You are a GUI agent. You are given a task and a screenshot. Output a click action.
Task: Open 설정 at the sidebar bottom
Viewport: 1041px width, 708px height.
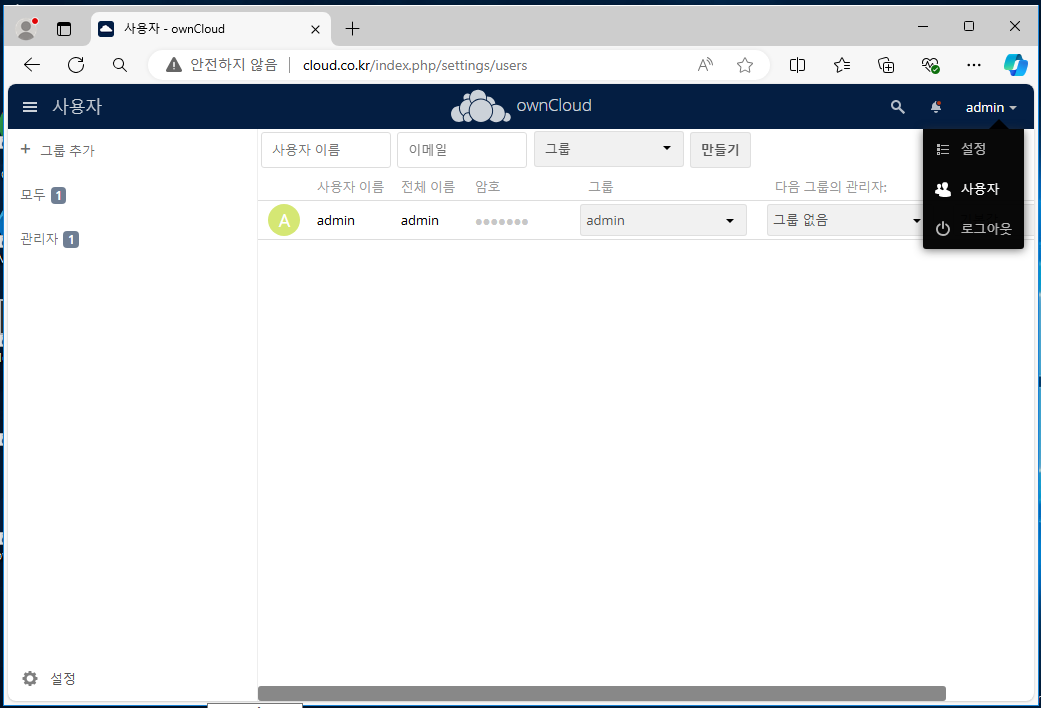[62, 678]
